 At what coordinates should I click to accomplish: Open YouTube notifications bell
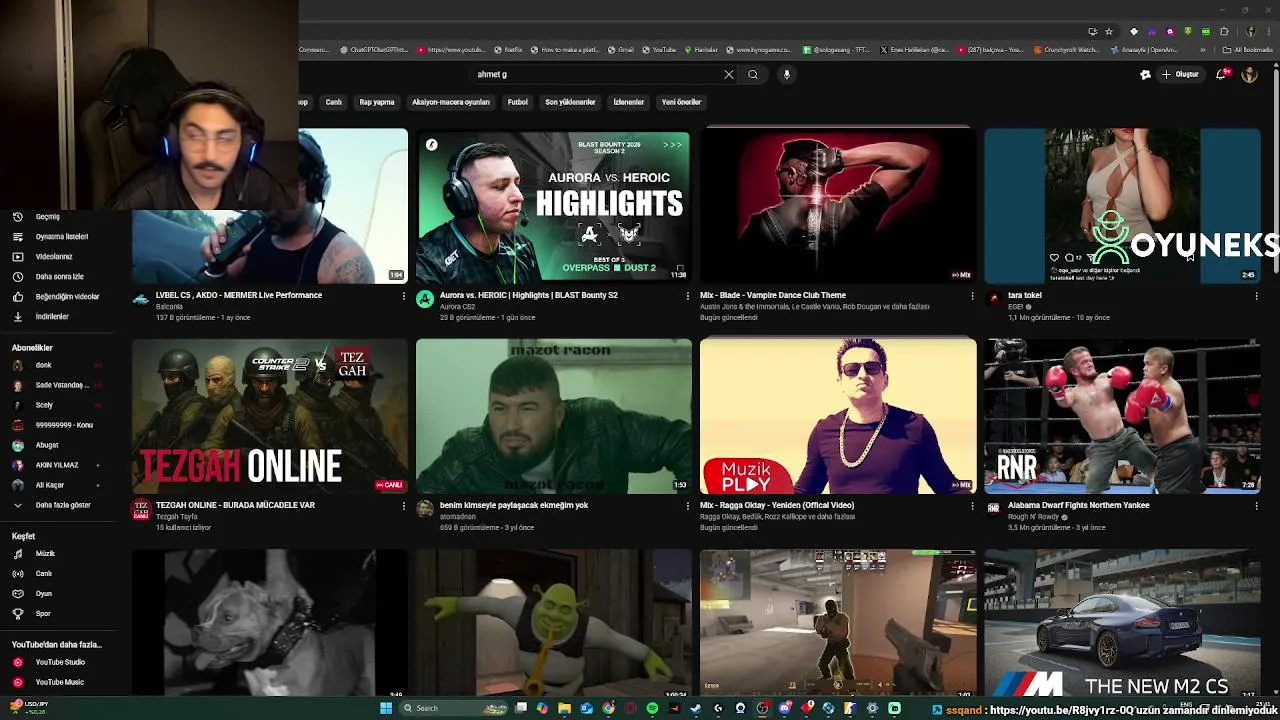1222,74
